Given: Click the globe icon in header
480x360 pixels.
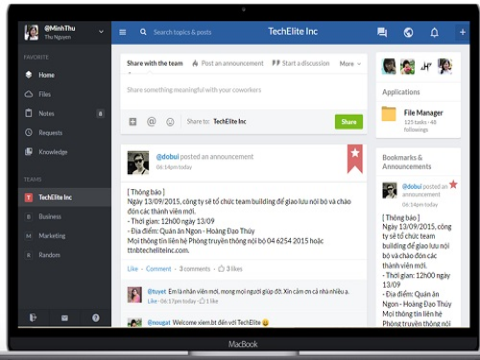Looking at the screenshot, I should [x=408, y=32].
